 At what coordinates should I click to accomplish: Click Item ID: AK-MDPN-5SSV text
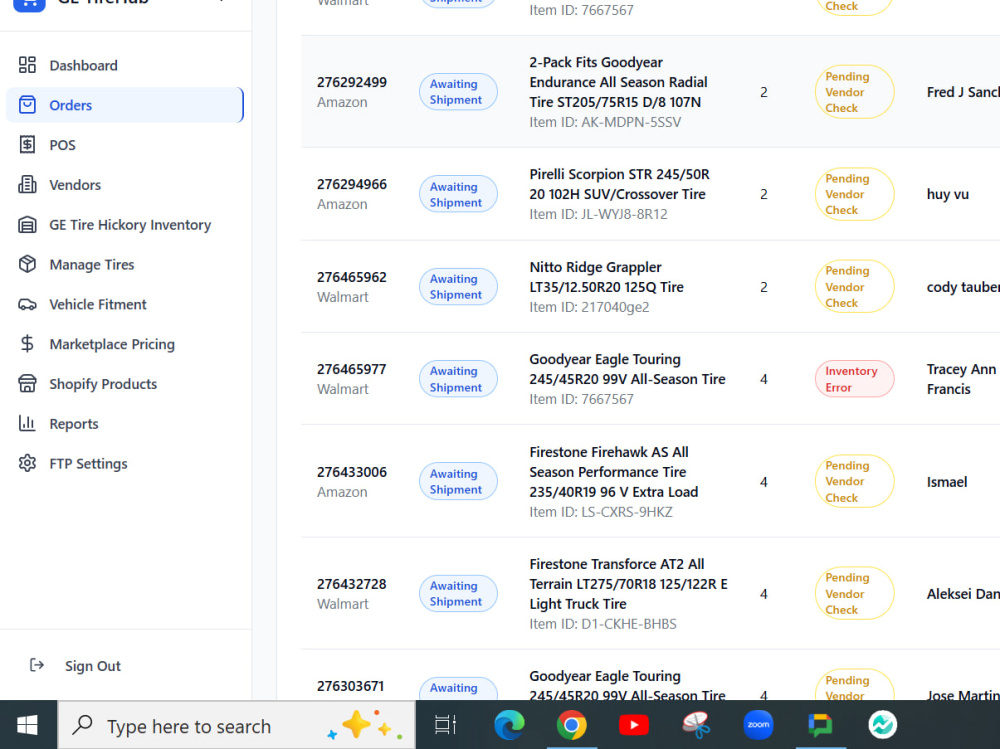pos(605,122)
